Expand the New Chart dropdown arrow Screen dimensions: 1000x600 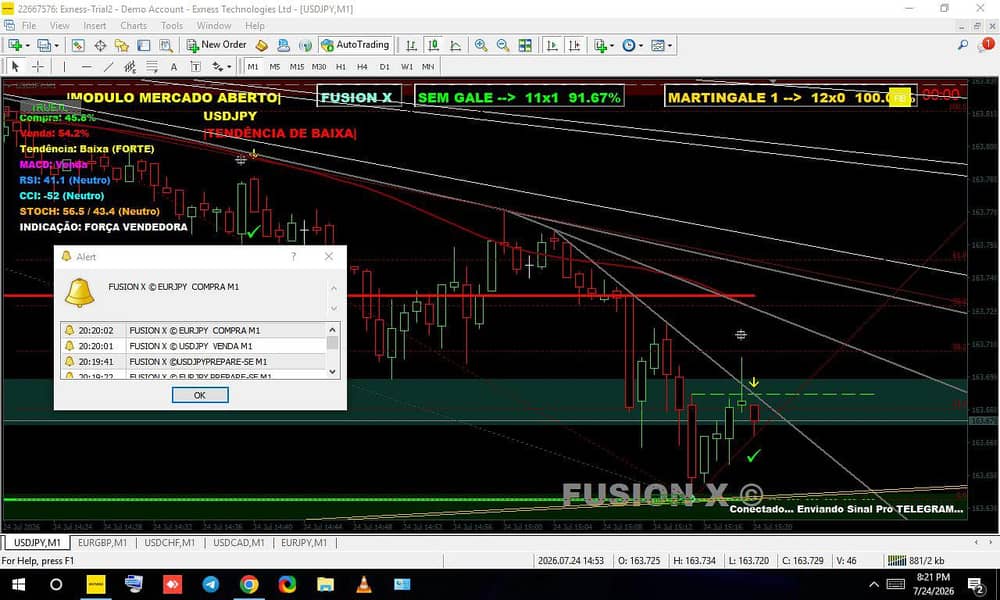point(27,46)
